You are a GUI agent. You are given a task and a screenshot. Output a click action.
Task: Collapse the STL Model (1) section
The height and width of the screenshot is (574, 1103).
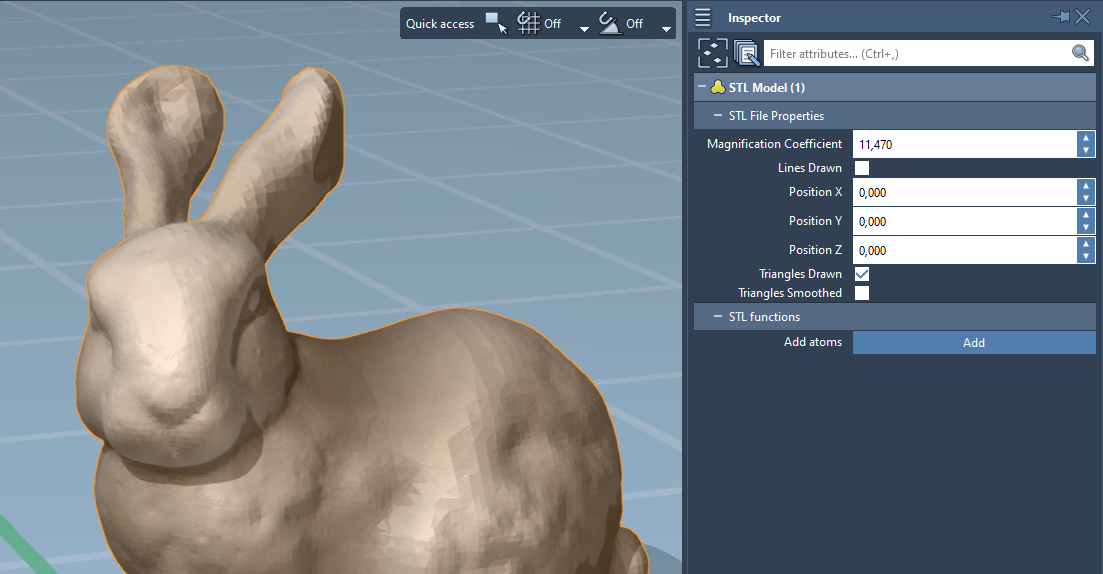coord(701,87)
